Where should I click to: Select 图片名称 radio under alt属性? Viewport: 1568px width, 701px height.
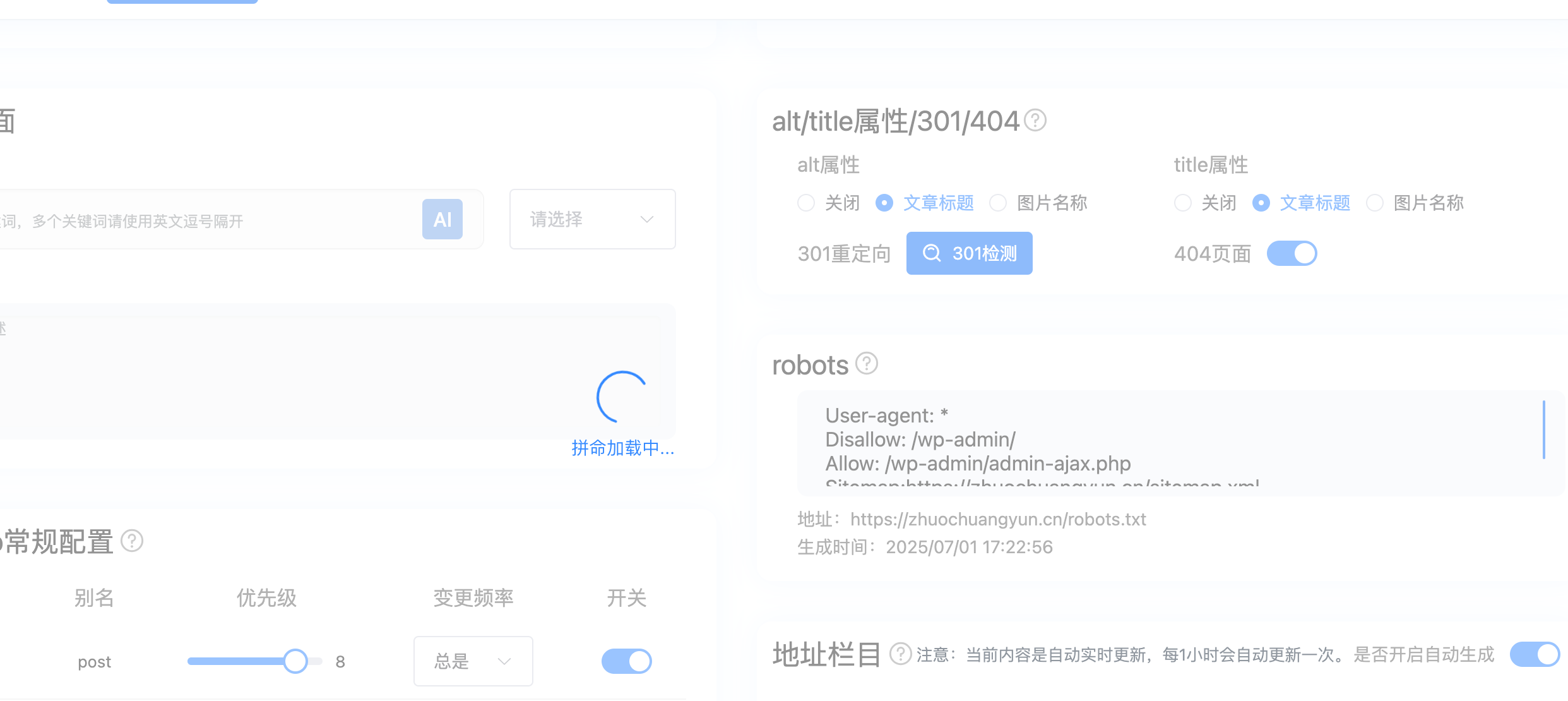(x=998, y=203)
